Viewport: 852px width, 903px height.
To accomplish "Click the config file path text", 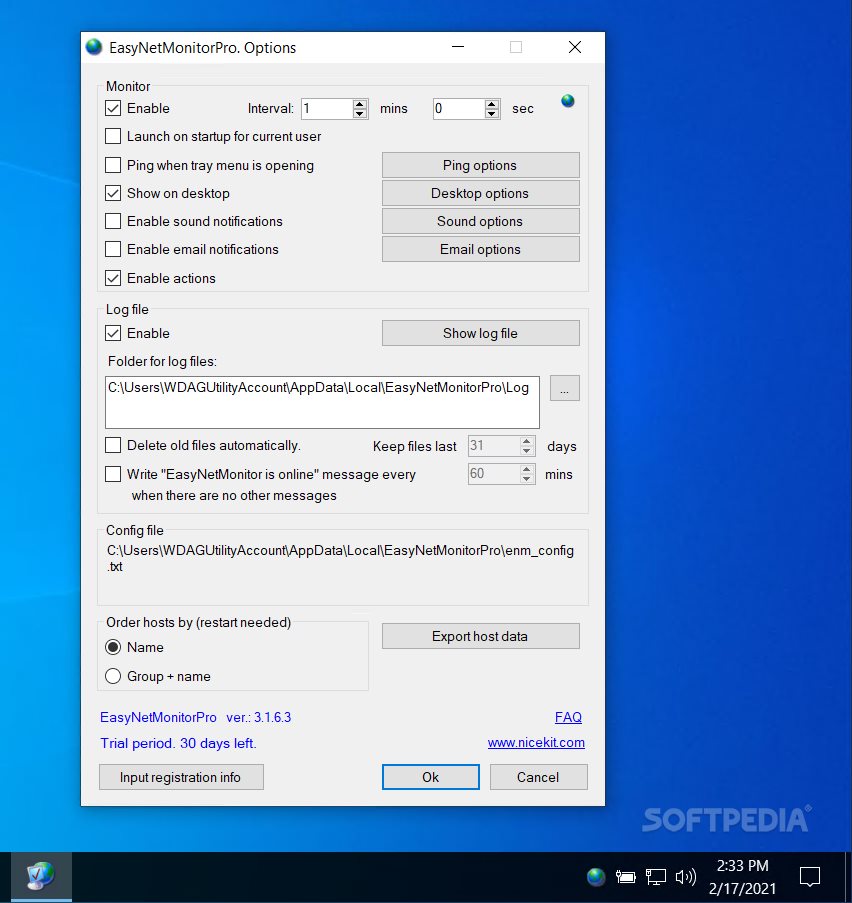I will click(340, 558).
